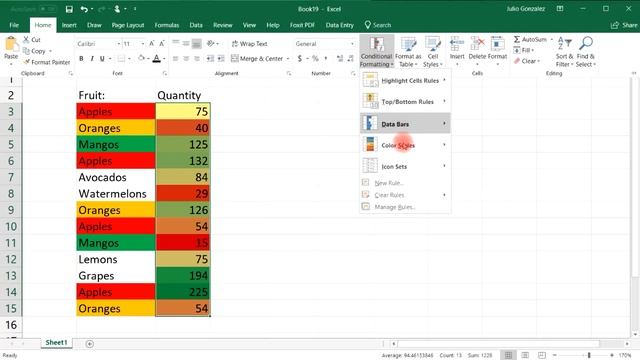
Task: Click the Save icon in the title bar
Action: [x=69, y=9]
